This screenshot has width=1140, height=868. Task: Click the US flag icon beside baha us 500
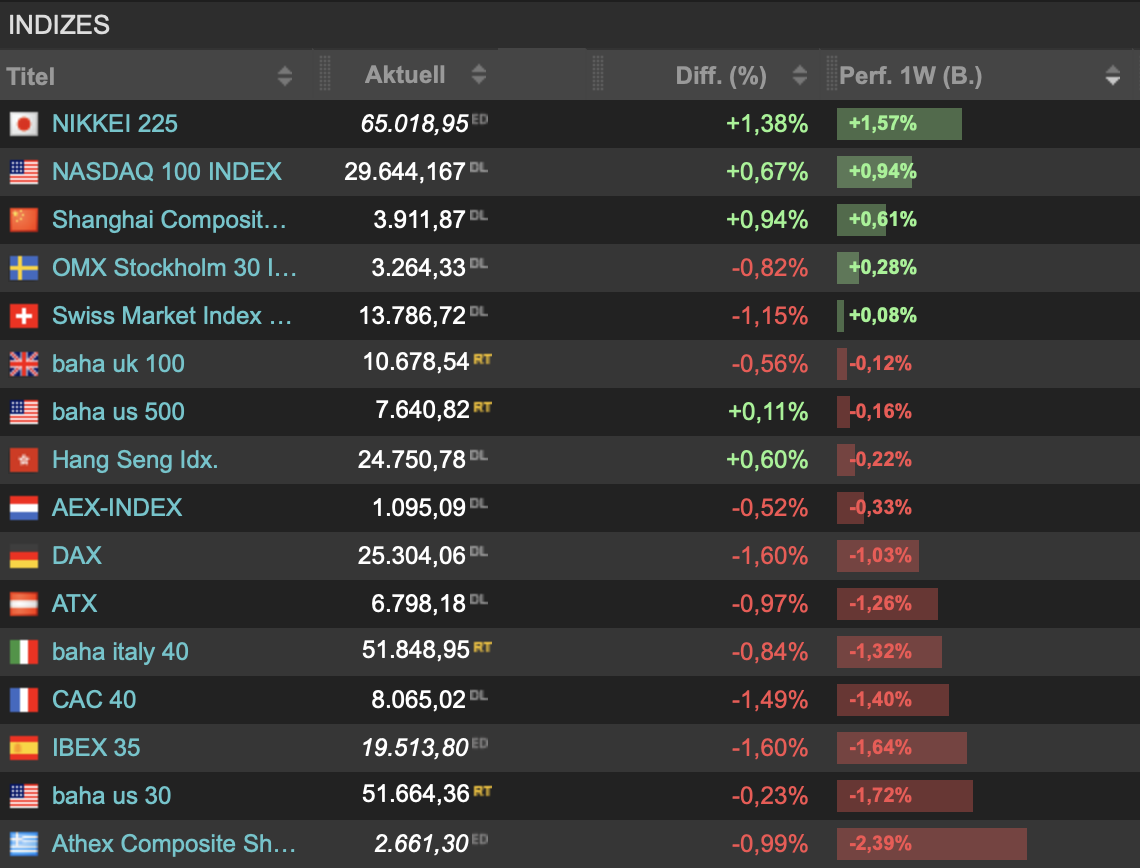(23, 412)
